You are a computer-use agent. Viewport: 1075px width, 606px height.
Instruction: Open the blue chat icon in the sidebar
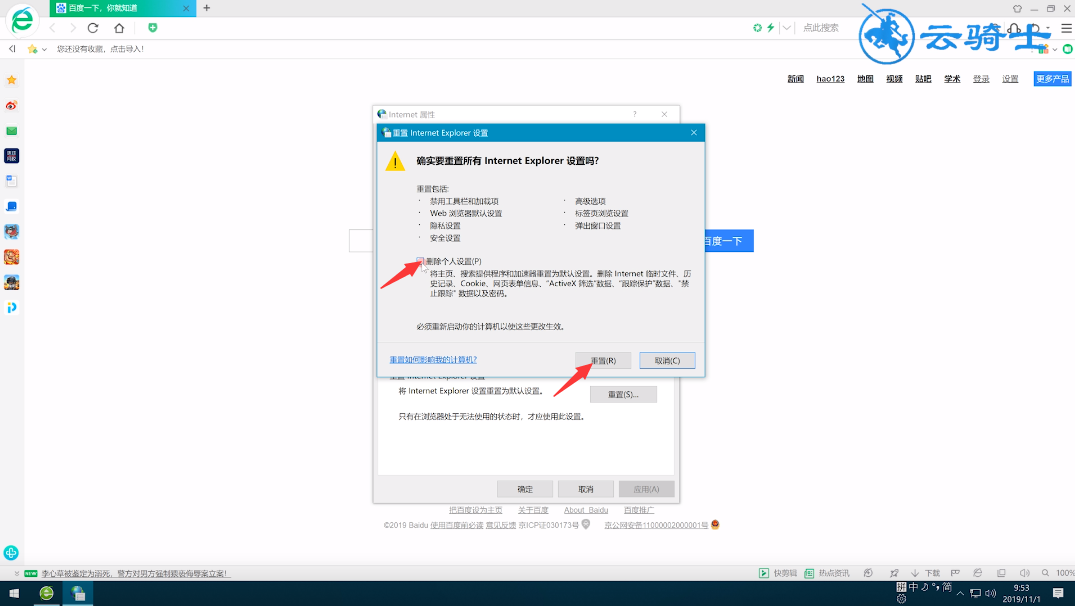pyautogui.click(x=12, y=206)
